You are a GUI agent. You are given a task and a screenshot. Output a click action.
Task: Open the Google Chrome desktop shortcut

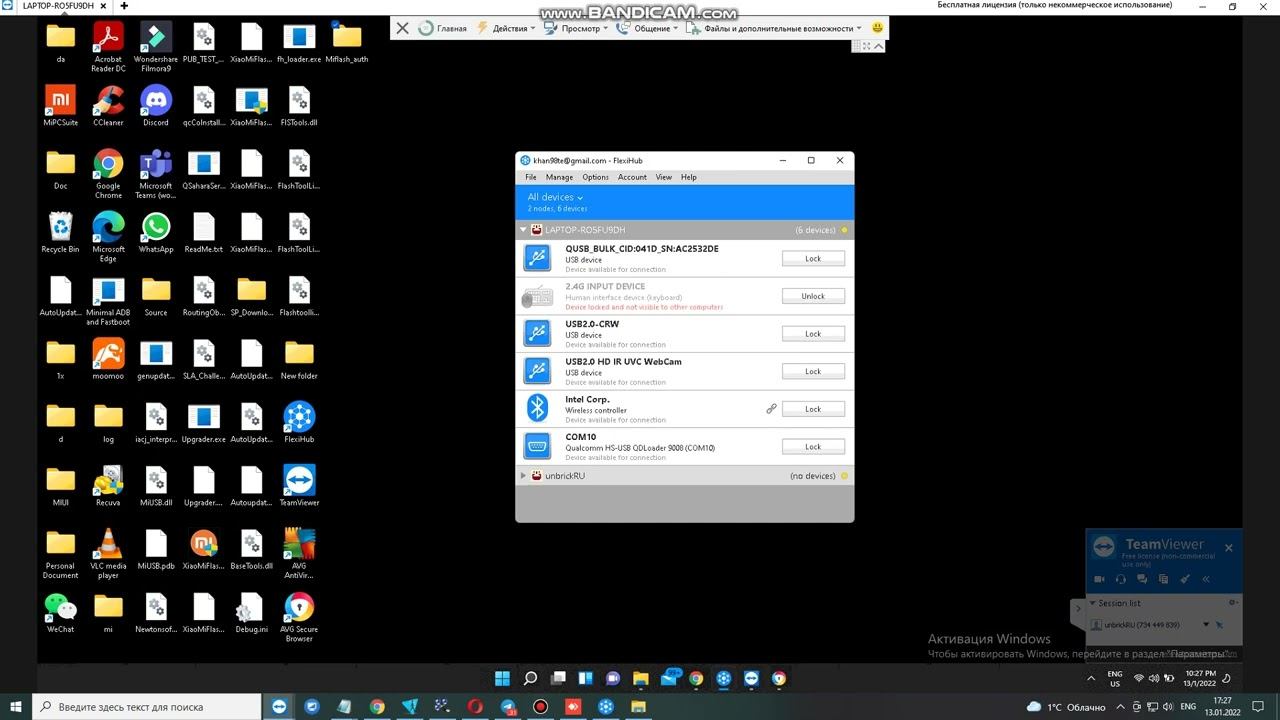tap(108, 174)
